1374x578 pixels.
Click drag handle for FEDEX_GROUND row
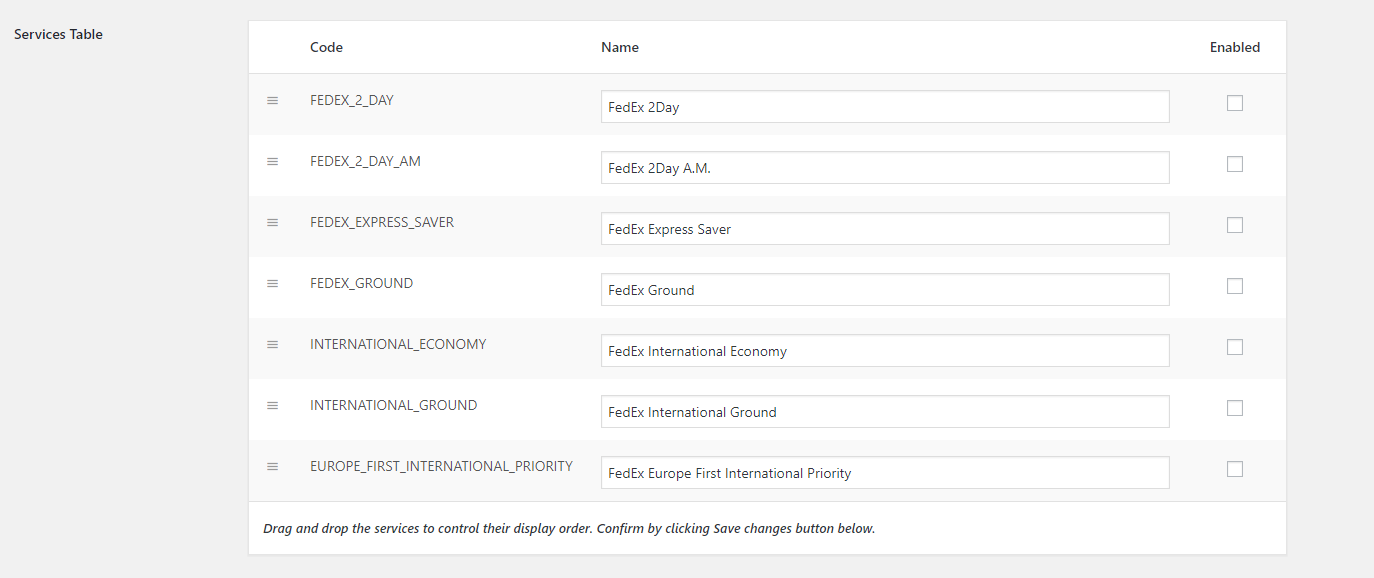point(272,283)
